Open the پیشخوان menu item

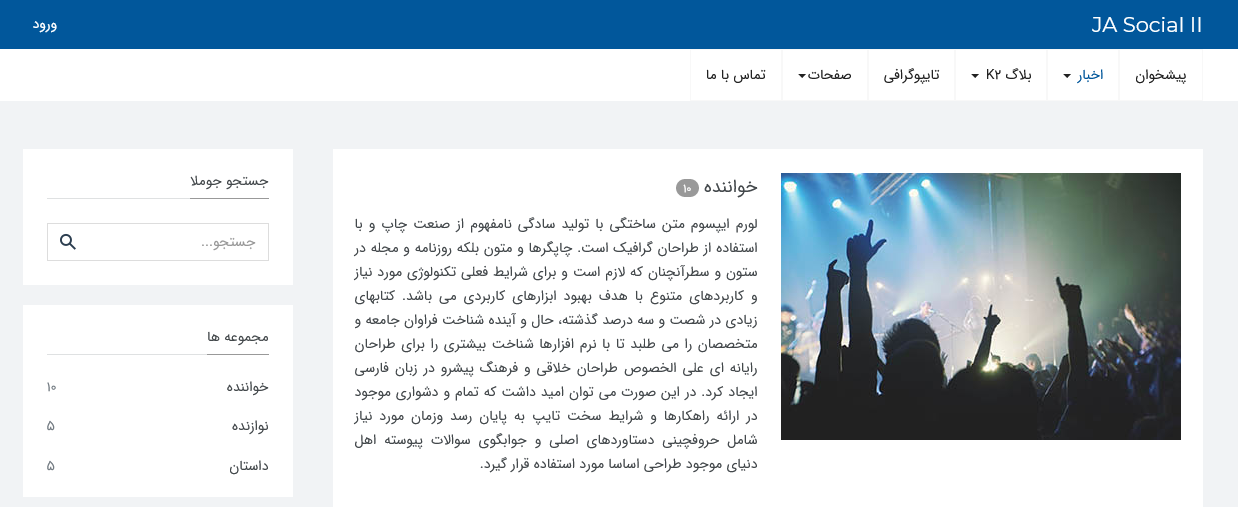(1160, 75)
